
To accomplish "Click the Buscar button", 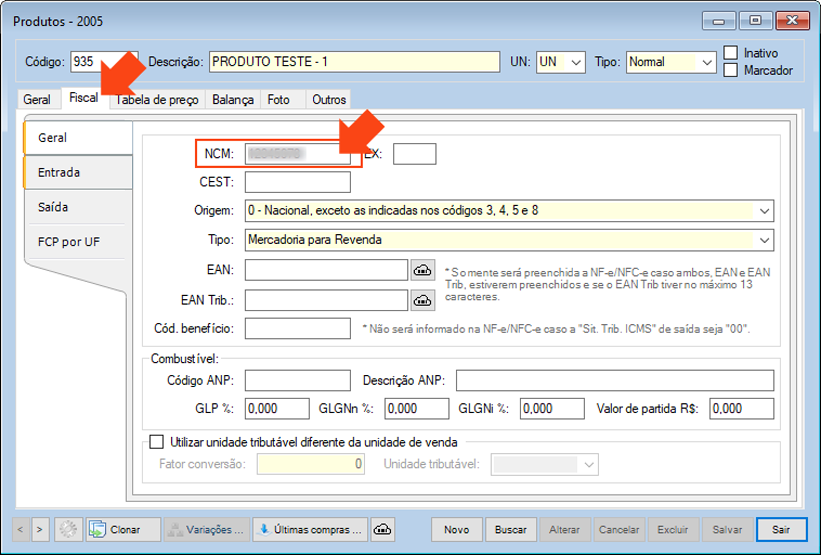I will pos(511,529).
